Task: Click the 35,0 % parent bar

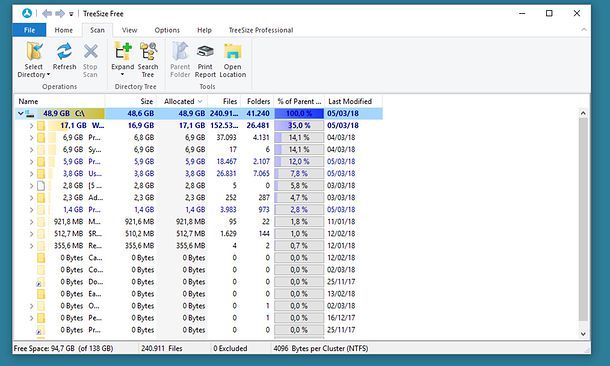Action: (x=299, y=126)
